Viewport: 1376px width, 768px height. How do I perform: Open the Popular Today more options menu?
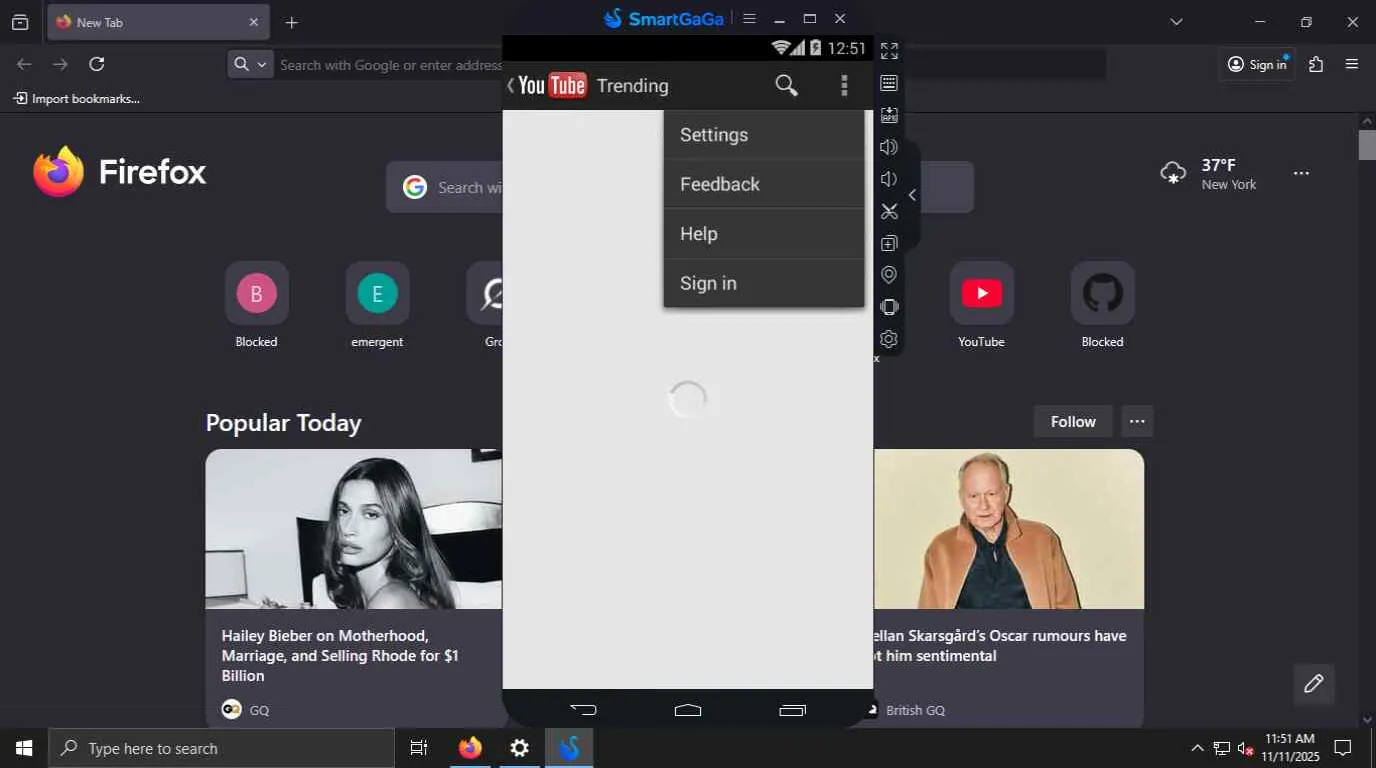1137,421
